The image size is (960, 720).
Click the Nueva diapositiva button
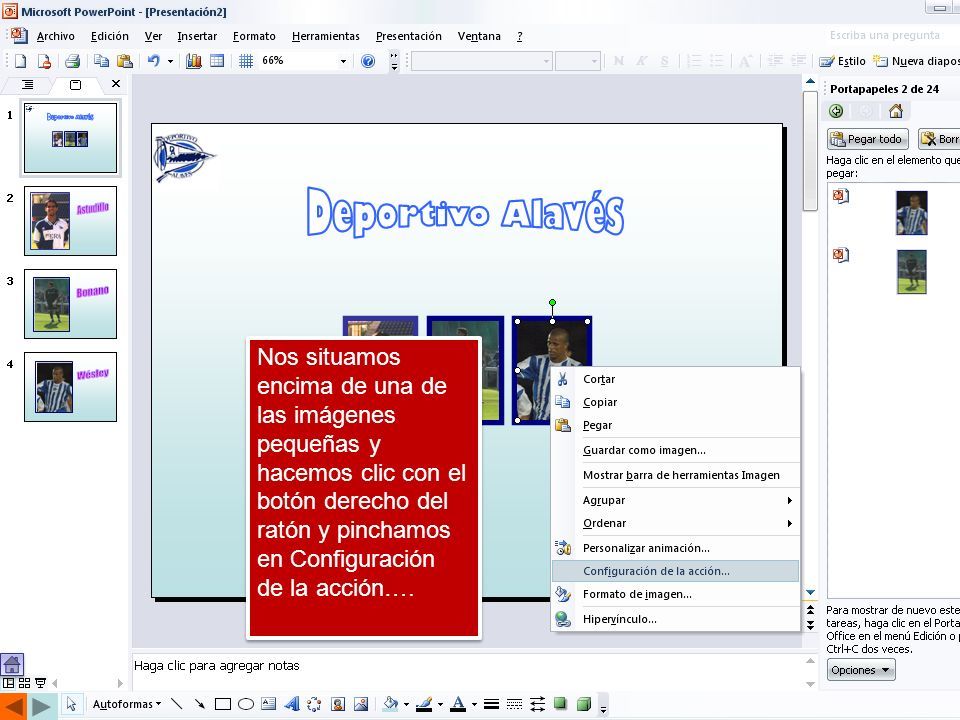point(916,61)
